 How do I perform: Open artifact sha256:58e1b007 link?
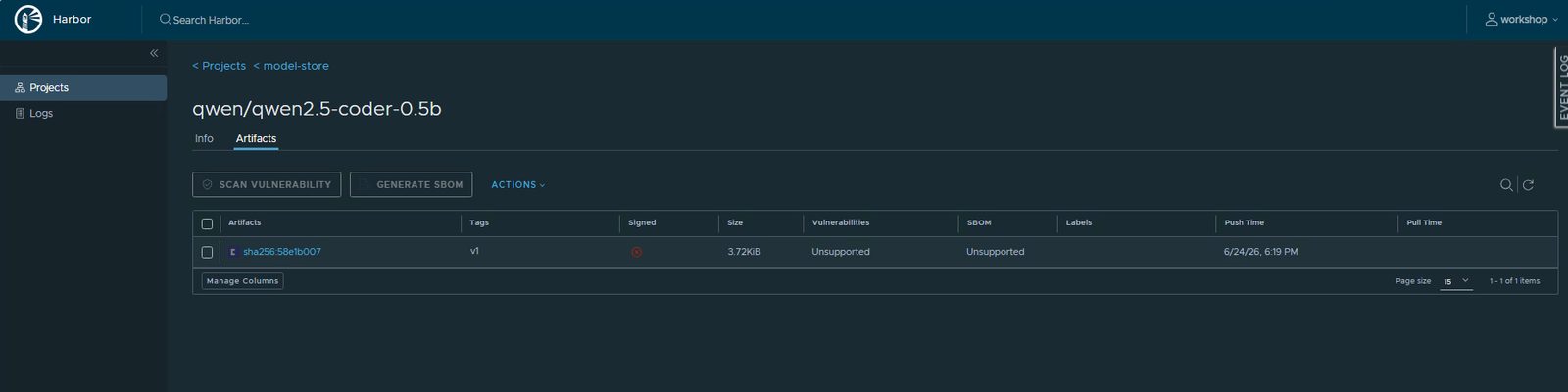tap(282, 252)
